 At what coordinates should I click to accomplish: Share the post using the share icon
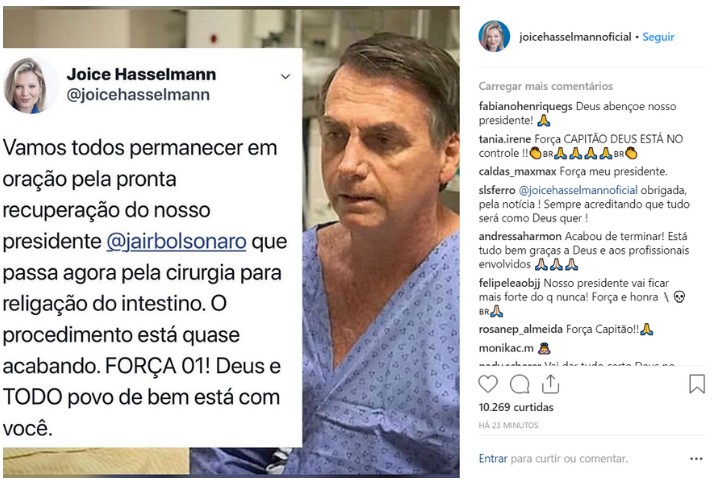[550, 384]
